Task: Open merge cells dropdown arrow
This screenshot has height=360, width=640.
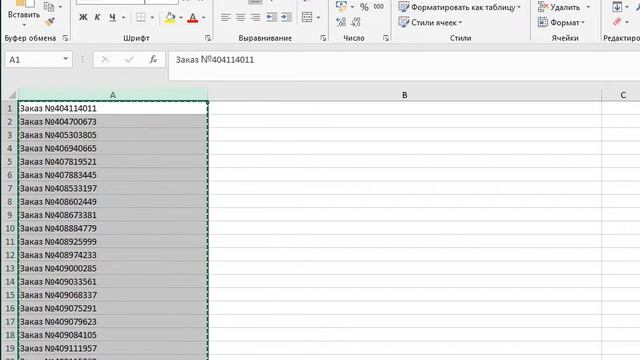Action: click(318, 18)
